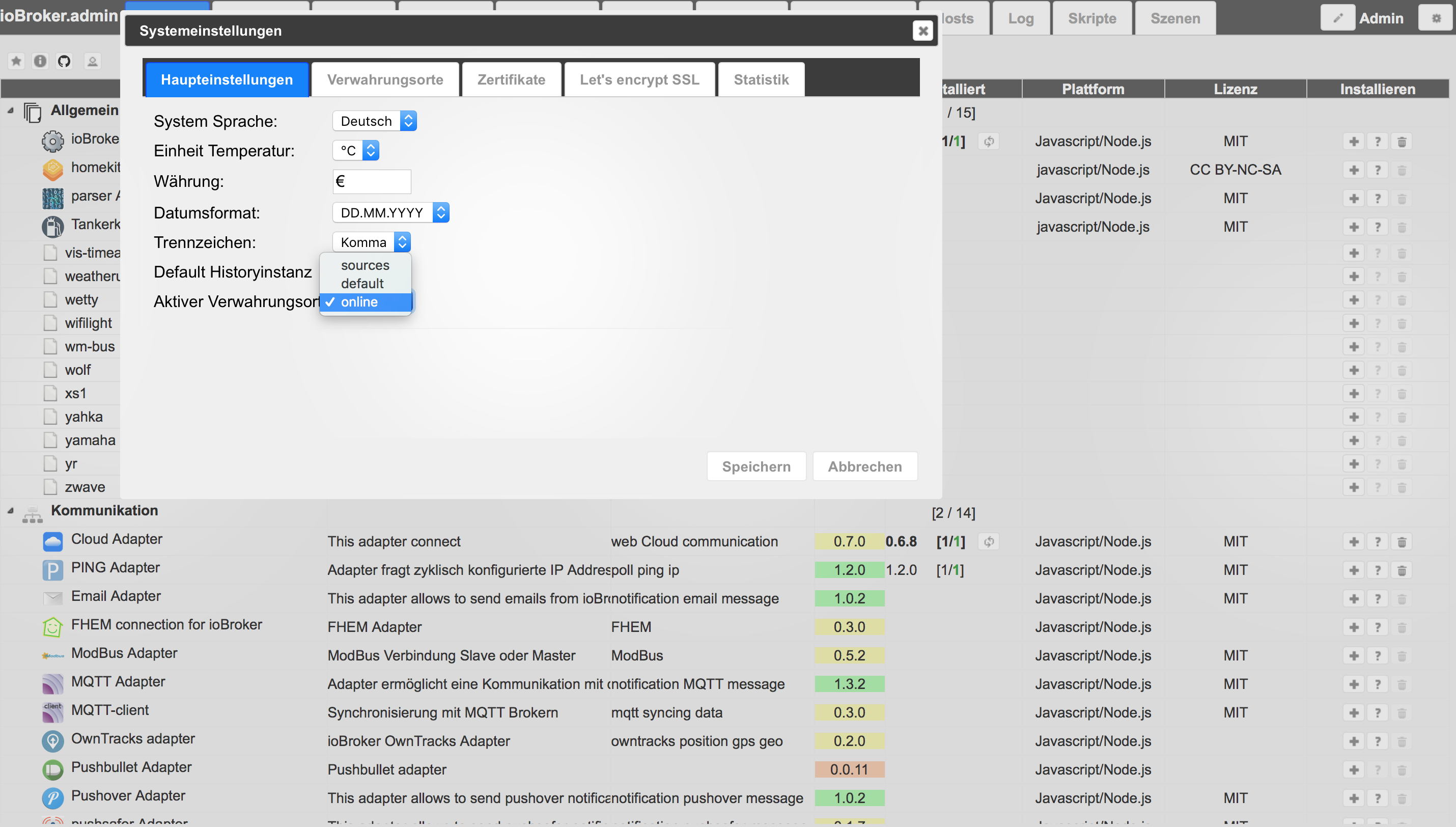The width and height of the screenshot is (1456, 827).
Task: Open the System Sprache dropdown
Action: point(375,121)
